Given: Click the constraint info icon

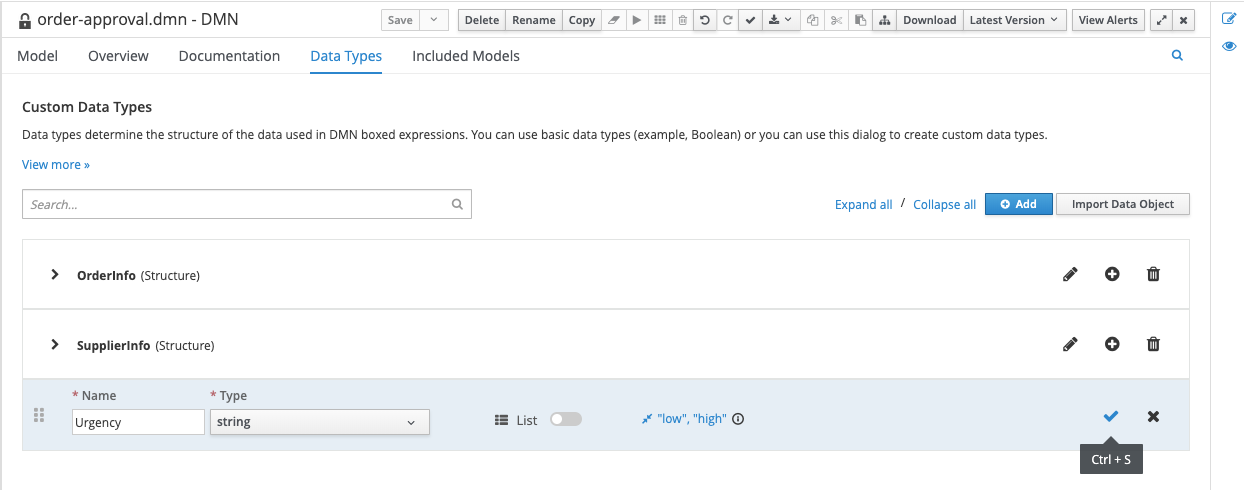Looking at the screenshot, I should pyautogui.click(x=738, y=419).
